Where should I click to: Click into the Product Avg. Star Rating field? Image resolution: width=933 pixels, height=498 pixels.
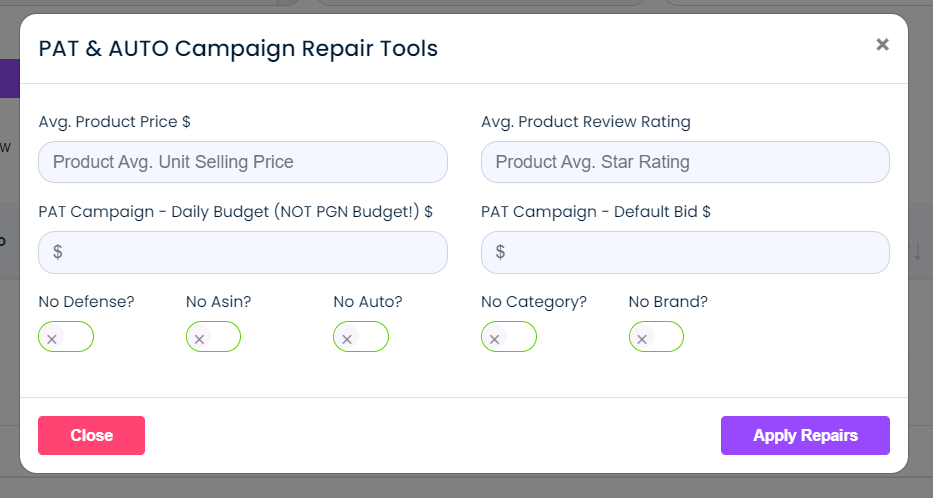[685, 162]
